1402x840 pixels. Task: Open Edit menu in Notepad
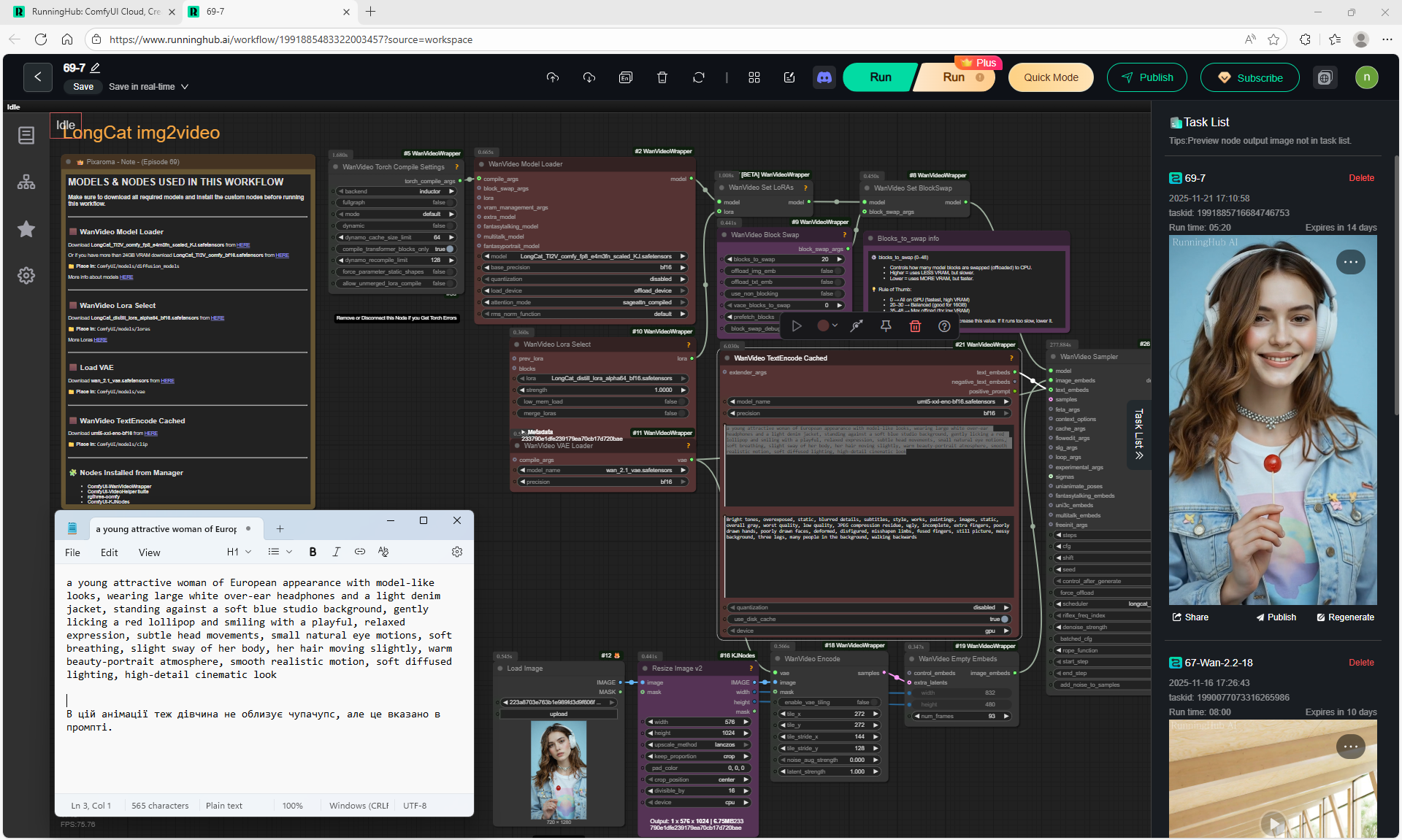point(109,552)
